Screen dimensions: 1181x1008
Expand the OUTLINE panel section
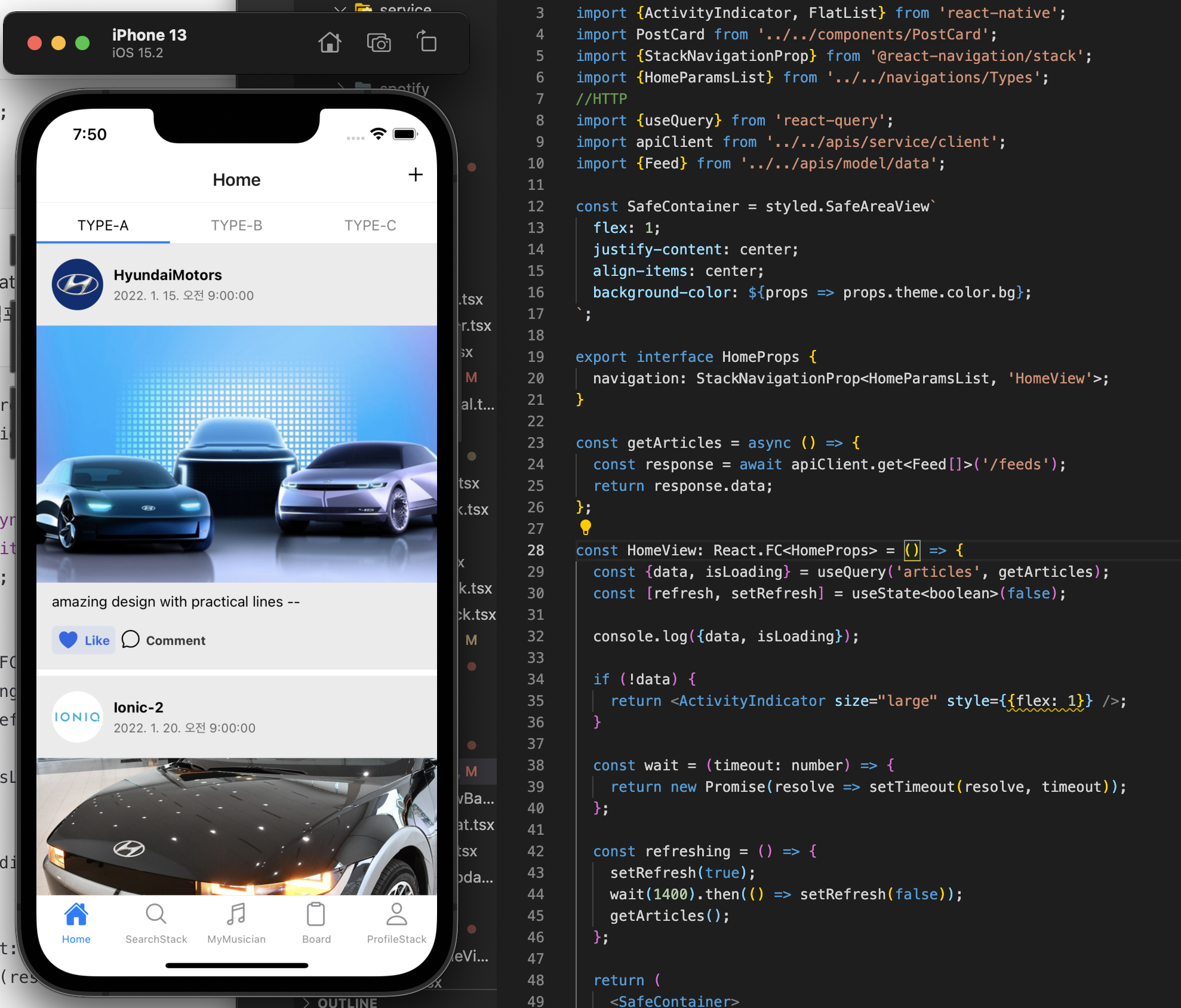(346, 1002)
